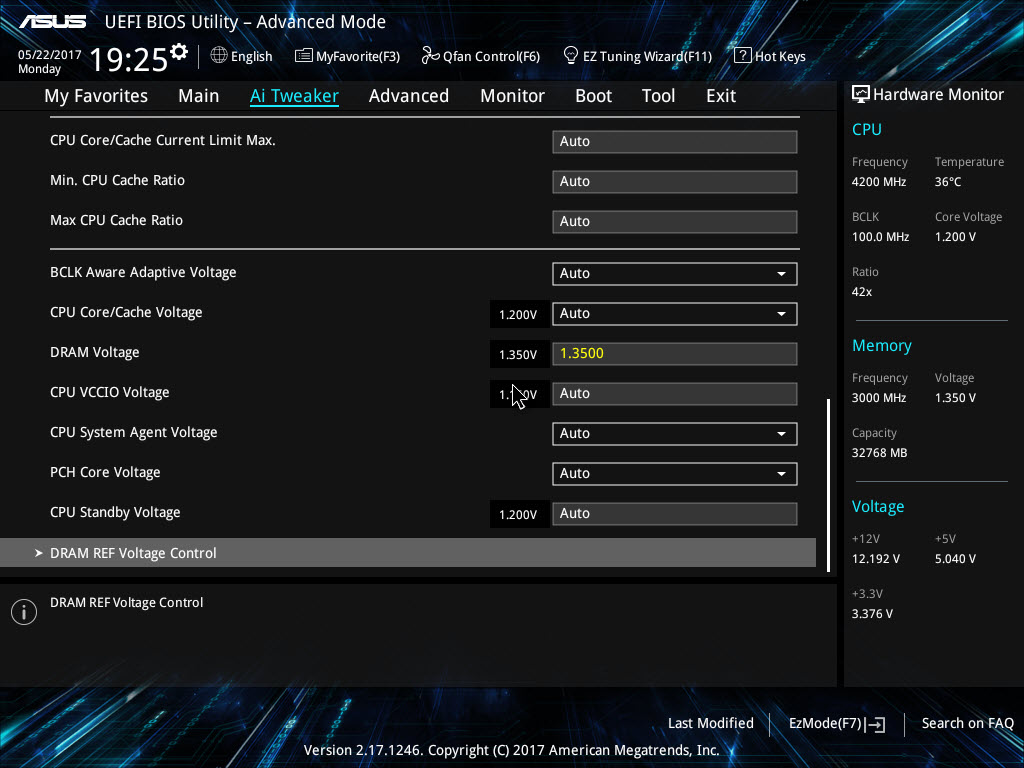
Task: Click the CPU VCCIO Voltage field
Action: click(675, 394)
